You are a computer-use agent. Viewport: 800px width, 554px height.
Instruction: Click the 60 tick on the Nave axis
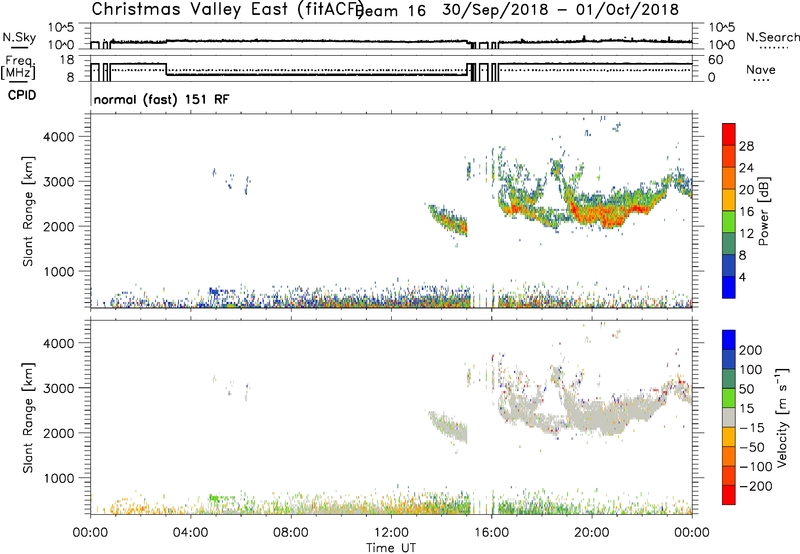(715, 60)
